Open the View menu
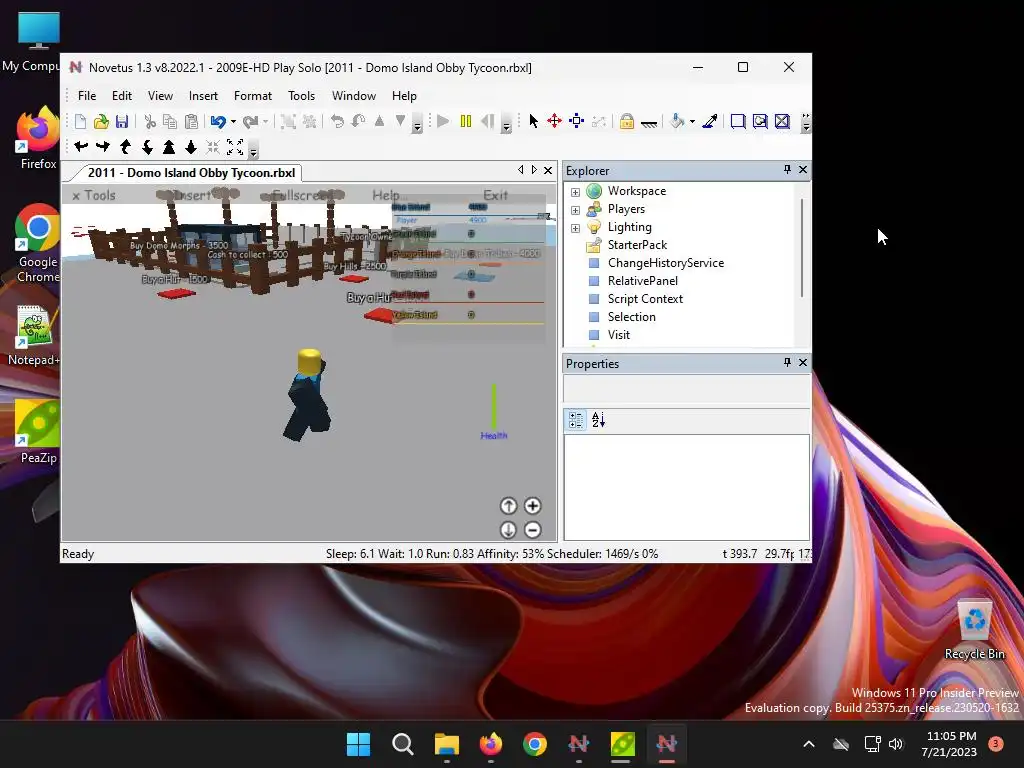Image resolution: width=1024 pixels, height=768 pixels. pyautogui.click(x=160, y=96)
